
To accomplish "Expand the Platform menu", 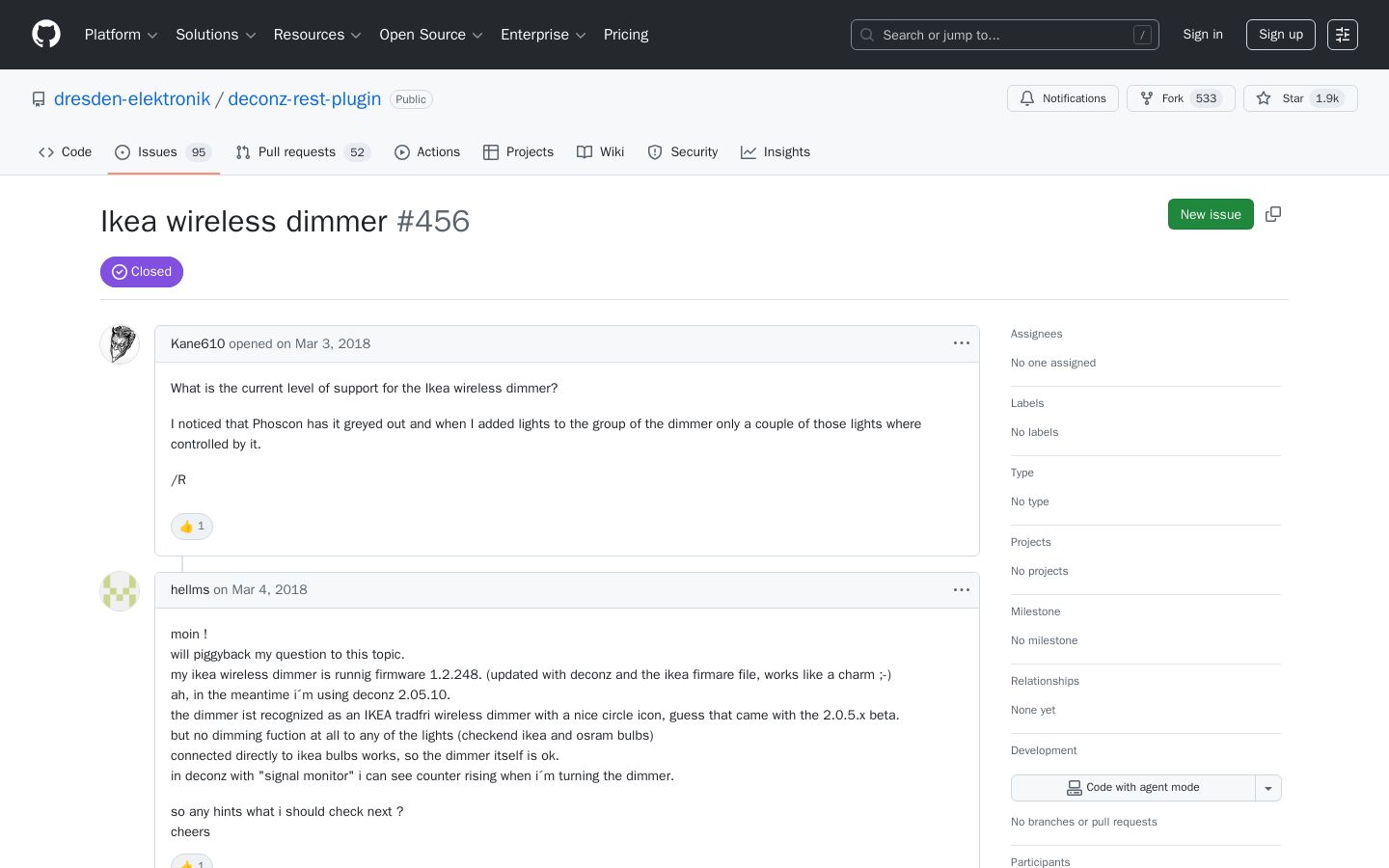I will pos(121,35).
